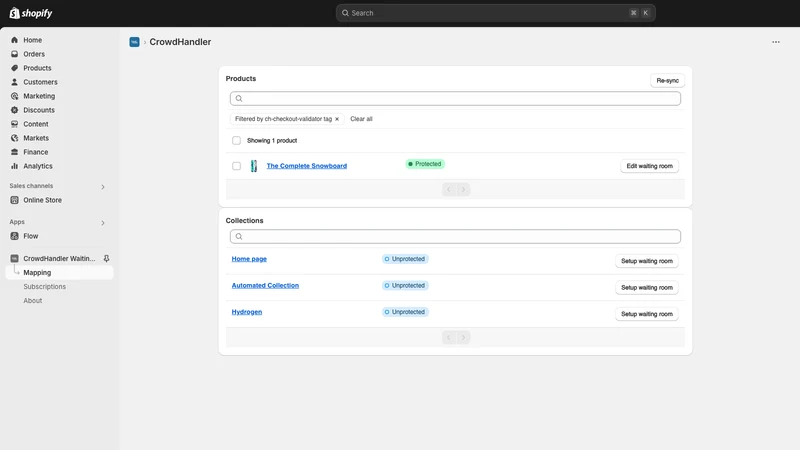
Task: Click into the Collections search field
Action: (x=455, y=236)
